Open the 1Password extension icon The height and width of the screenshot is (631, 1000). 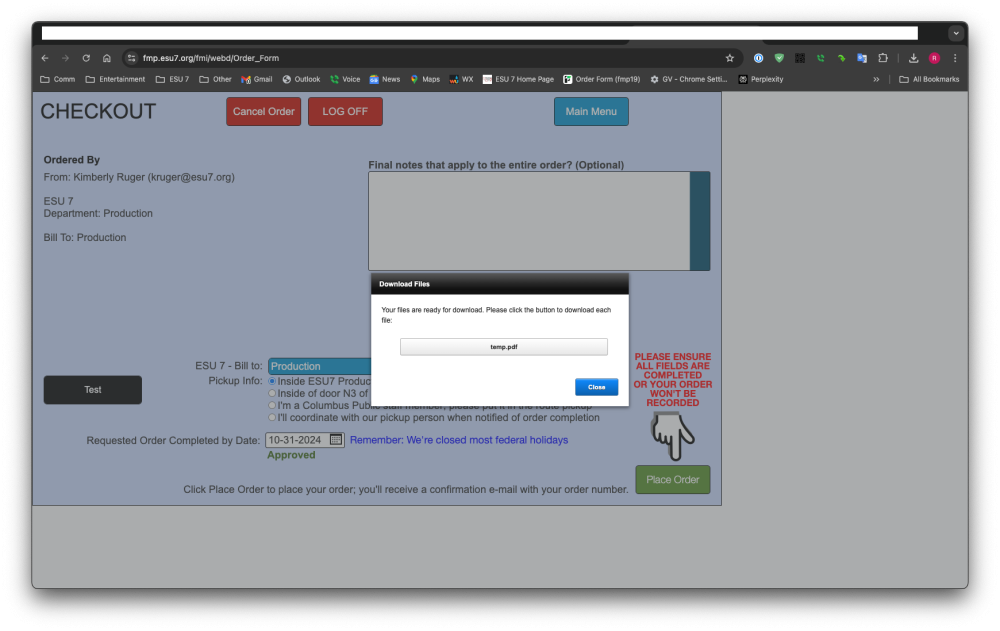coord(758,58)
